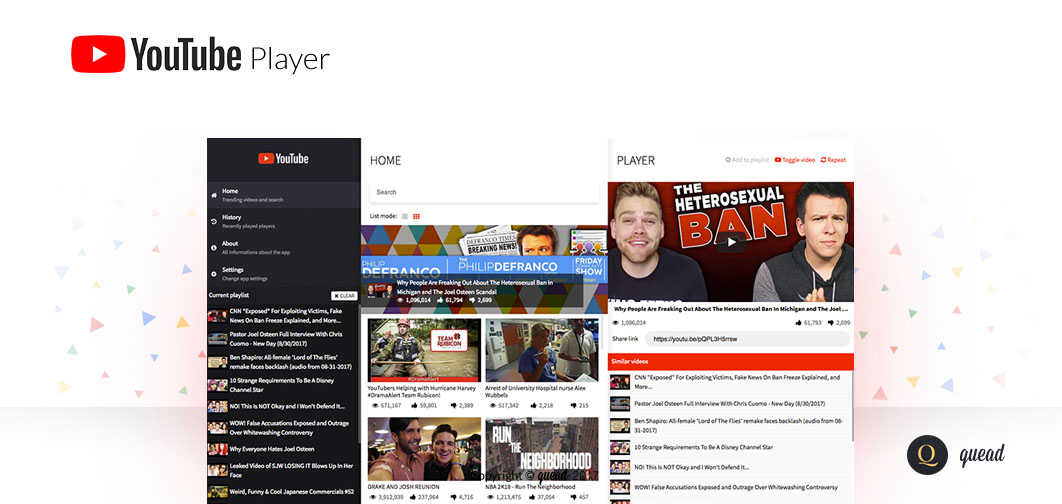Image resolution: width=1062 pixels, height=504 pixels.
Task: Play playlist item 'Ben Shapiro' in sidebar
Action: click(x=282, y=362)
